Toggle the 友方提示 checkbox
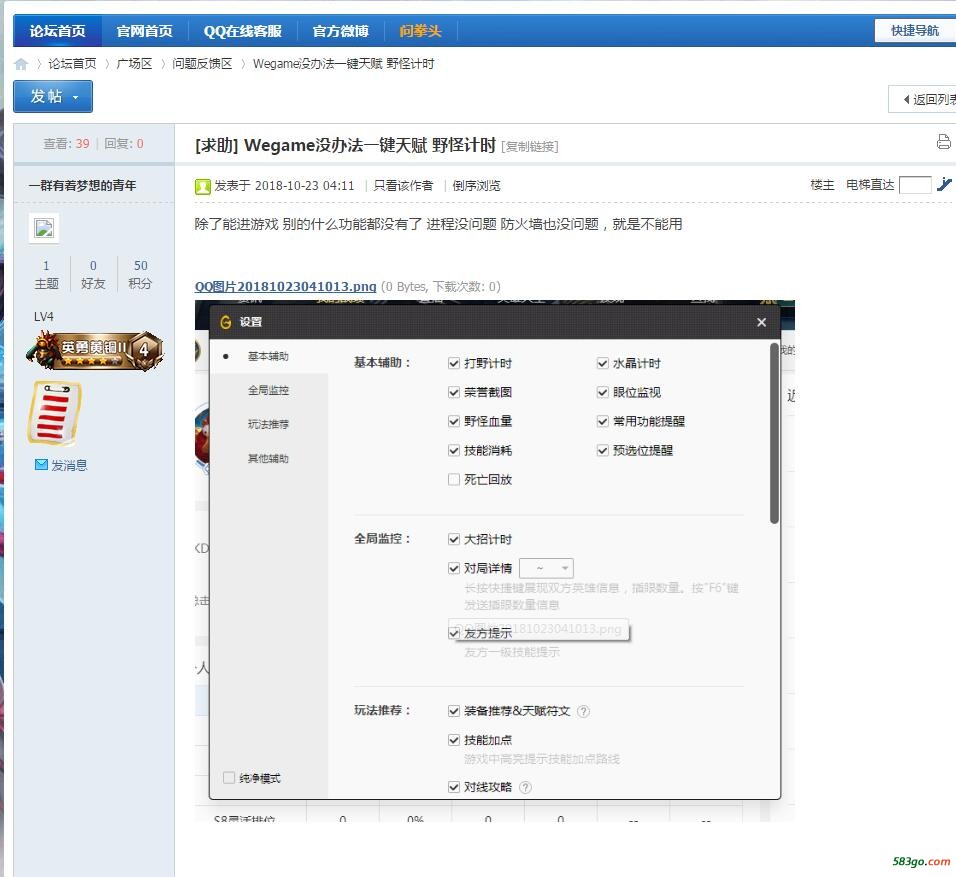 [x=454, y=634]
